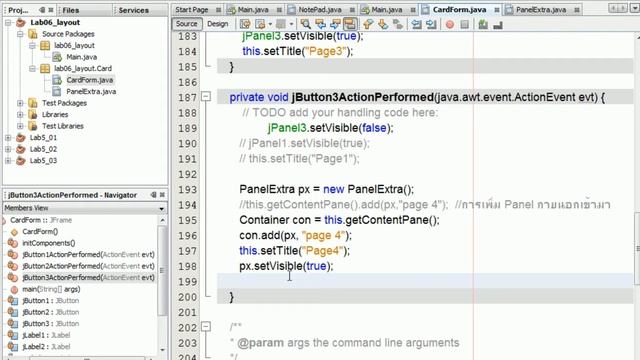Collapse Javadoc fold at line 202
640x360 pixels.
pos(206,327)
